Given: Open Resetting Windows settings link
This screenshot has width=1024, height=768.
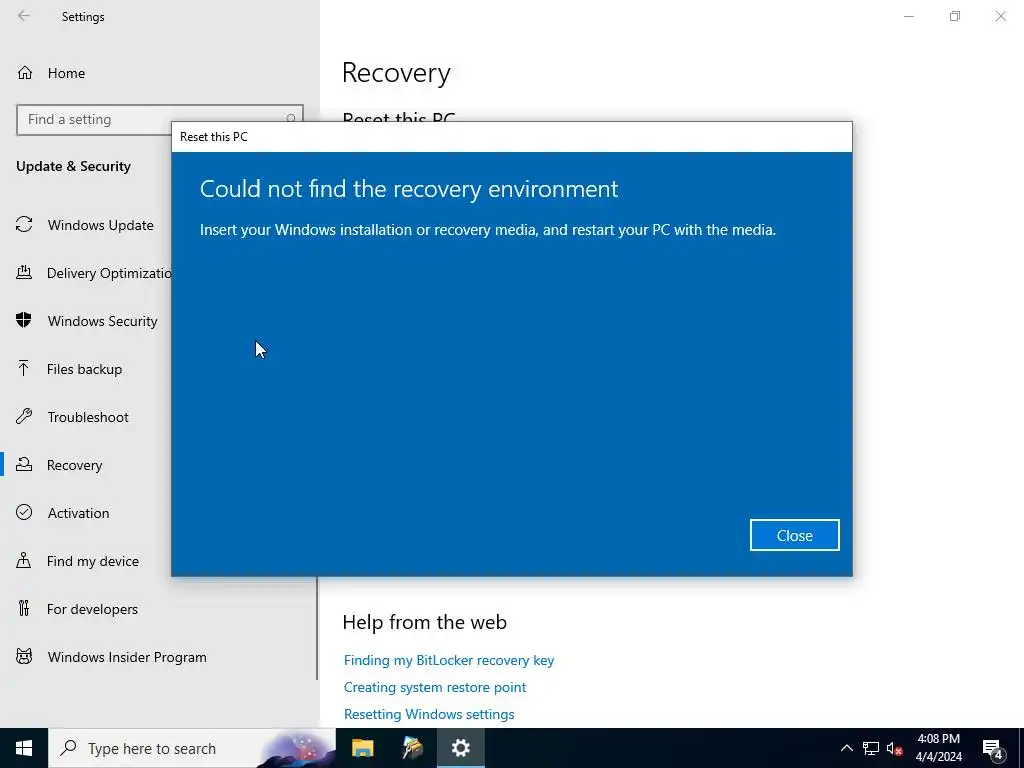Looking at the screenshot, I should click(x=429, y=714).
